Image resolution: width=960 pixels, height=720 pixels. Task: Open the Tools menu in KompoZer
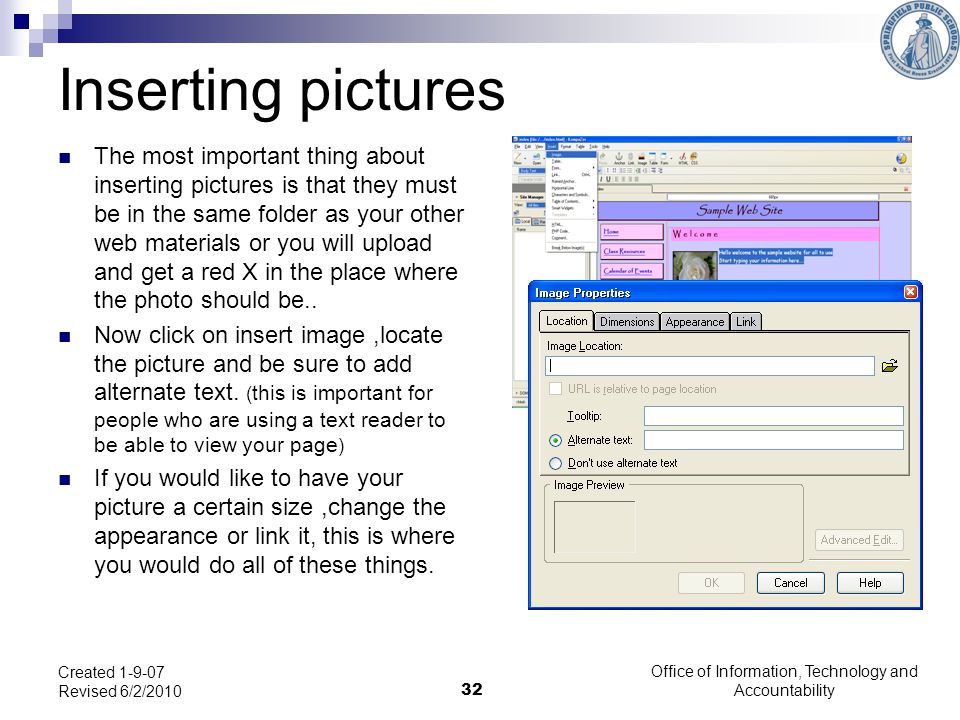593,147
